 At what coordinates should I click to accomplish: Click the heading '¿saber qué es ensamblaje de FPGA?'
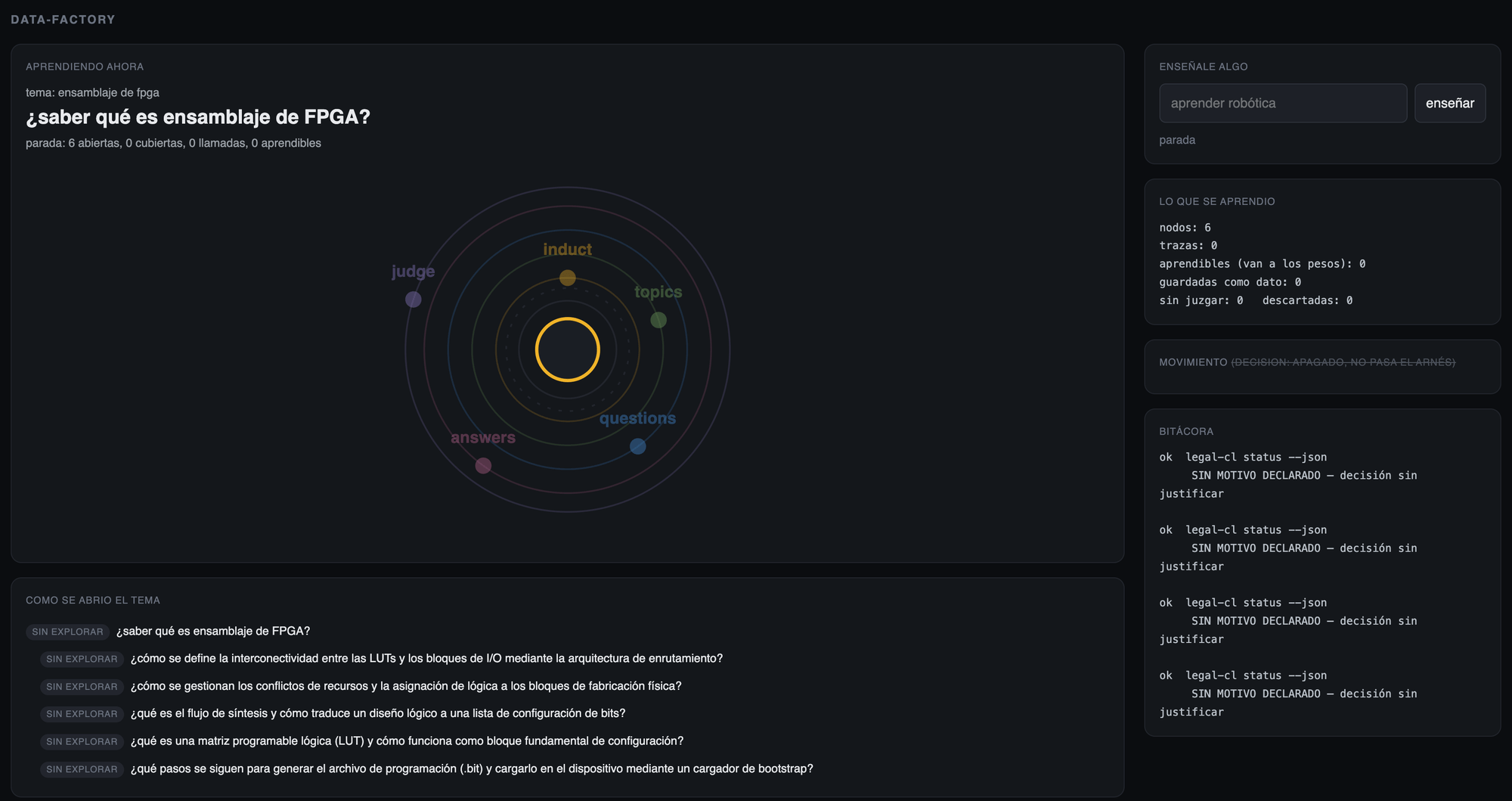(198, 117)
